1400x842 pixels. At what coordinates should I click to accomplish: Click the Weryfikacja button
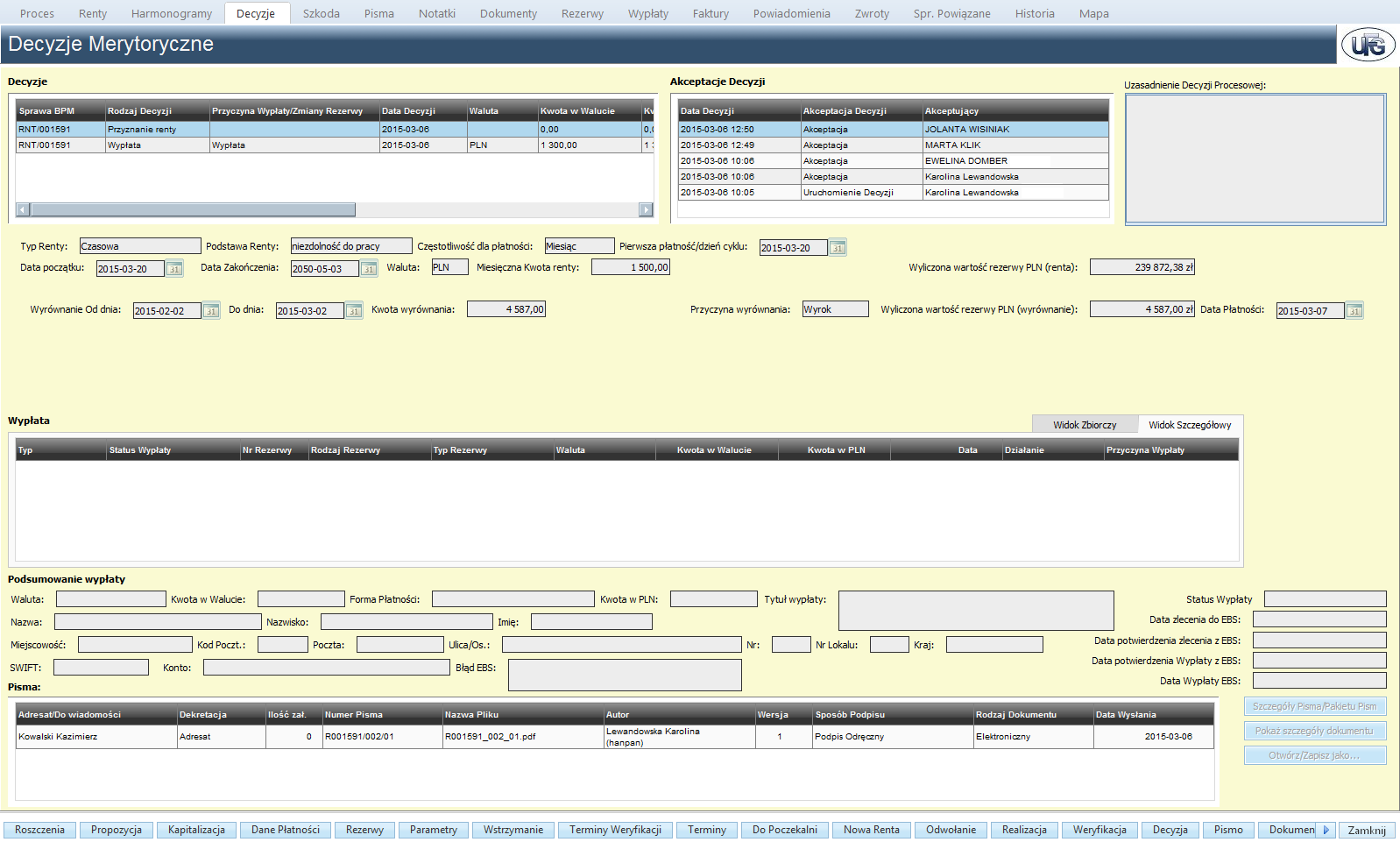point(1099,830)
